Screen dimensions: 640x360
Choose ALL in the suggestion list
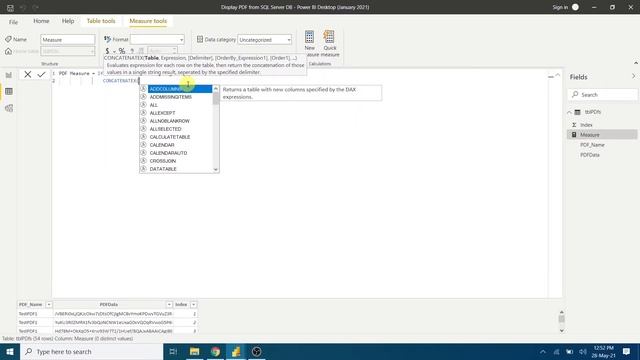click(176, 105)
